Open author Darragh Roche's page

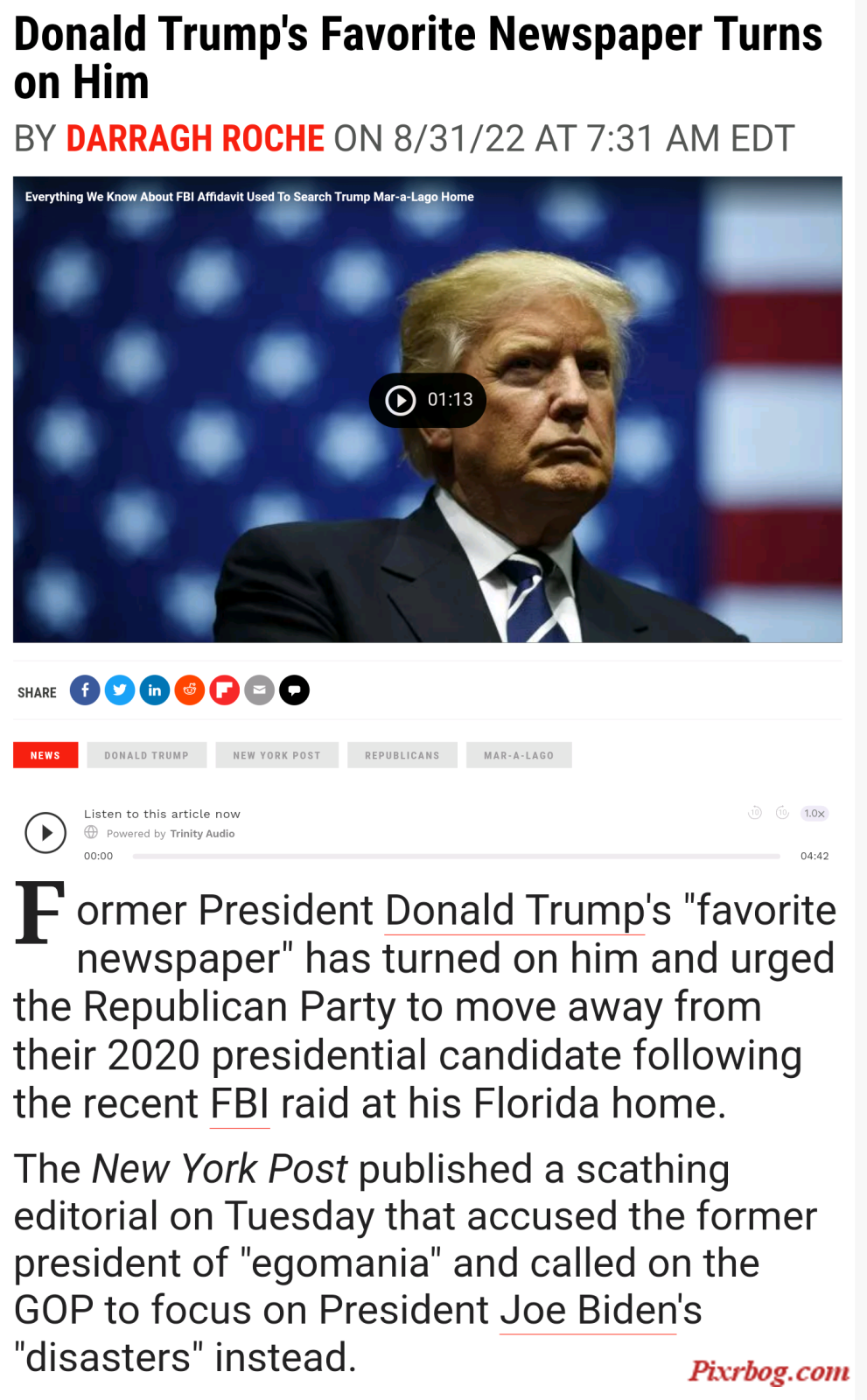(195, 138)
